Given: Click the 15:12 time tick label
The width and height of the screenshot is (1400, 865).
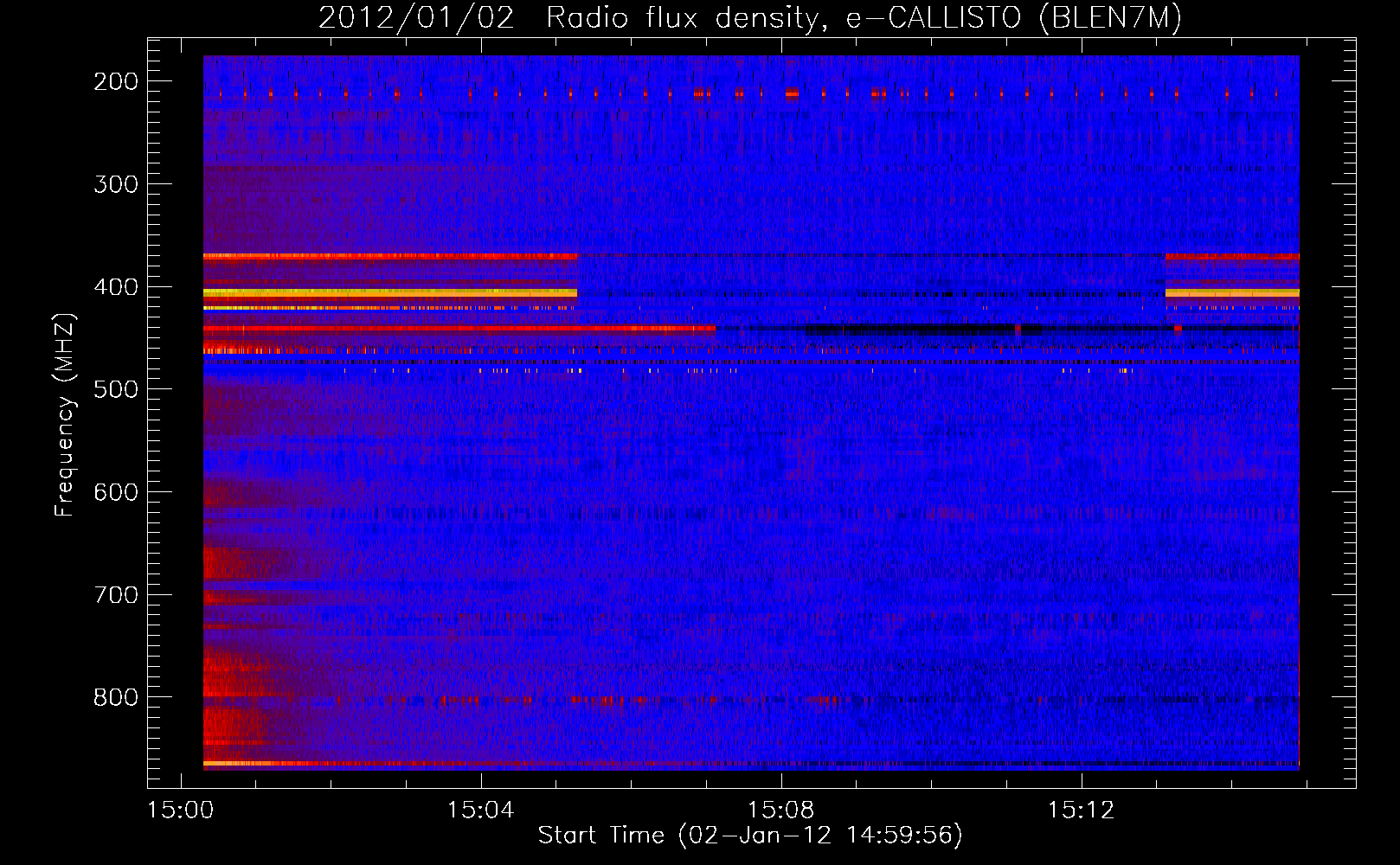Looking at the screenshot, I should click(1081, 811).
